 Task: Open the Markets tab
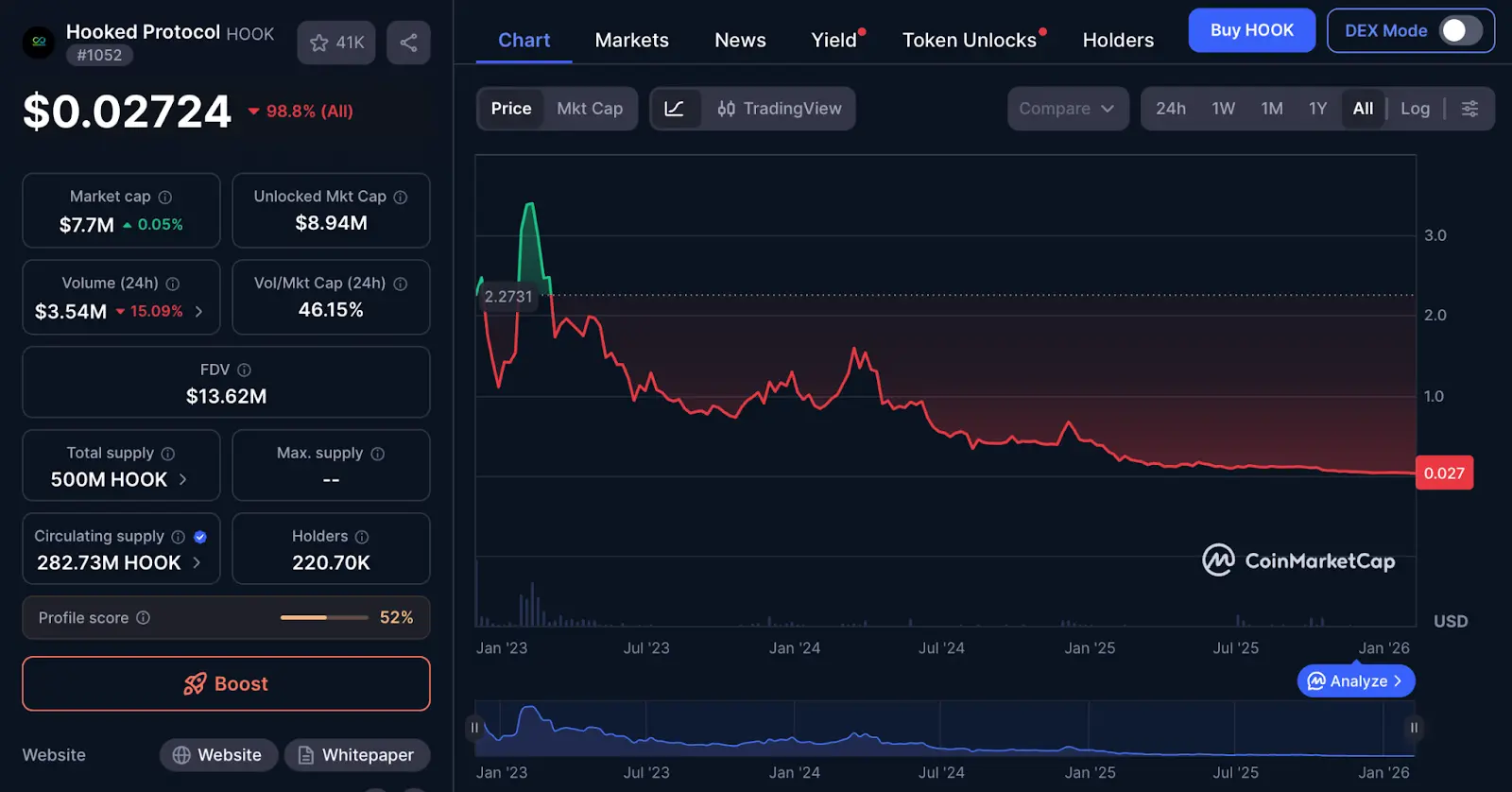click(631, 41)
